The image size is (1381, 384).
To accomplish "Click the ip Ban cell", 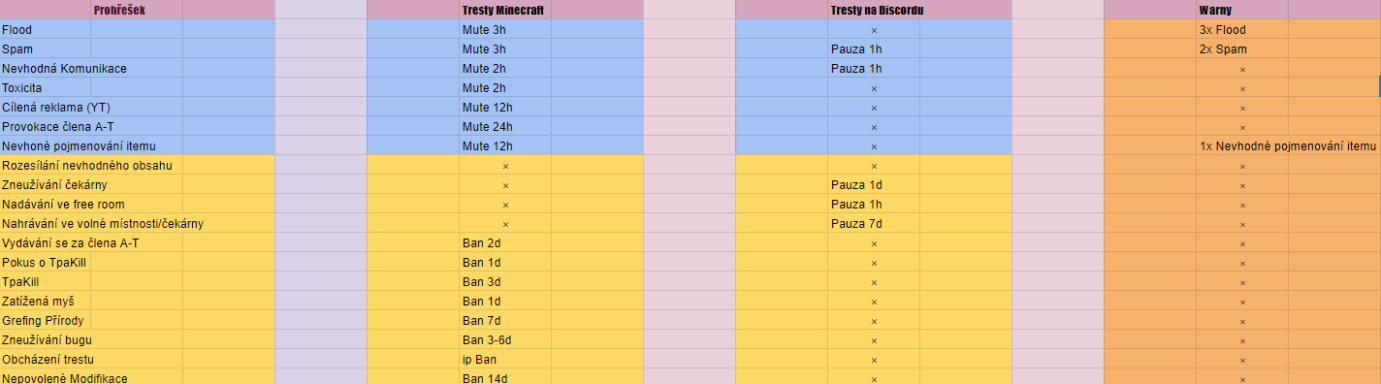I will click(505, 359).
